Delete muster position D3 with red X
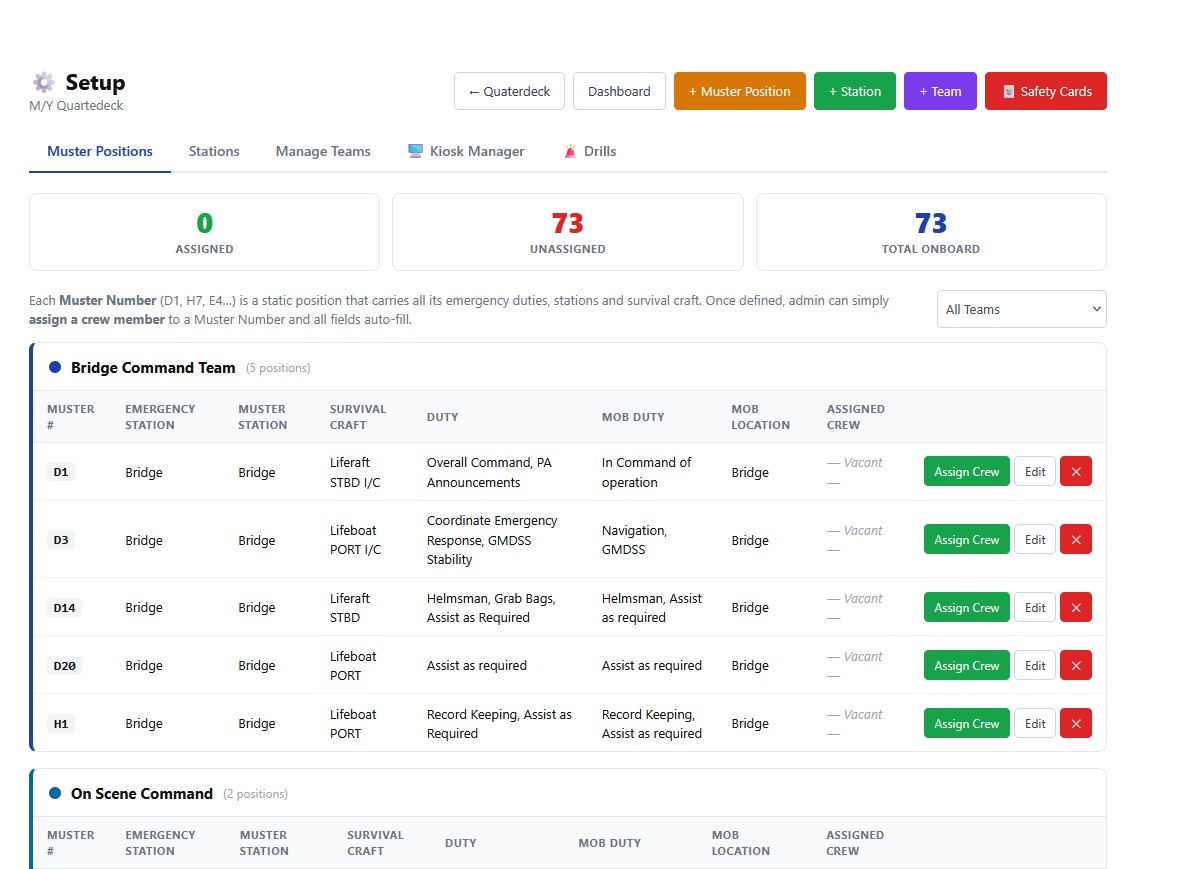Viewport: 1178px width, 869px height. point(1075,539)
